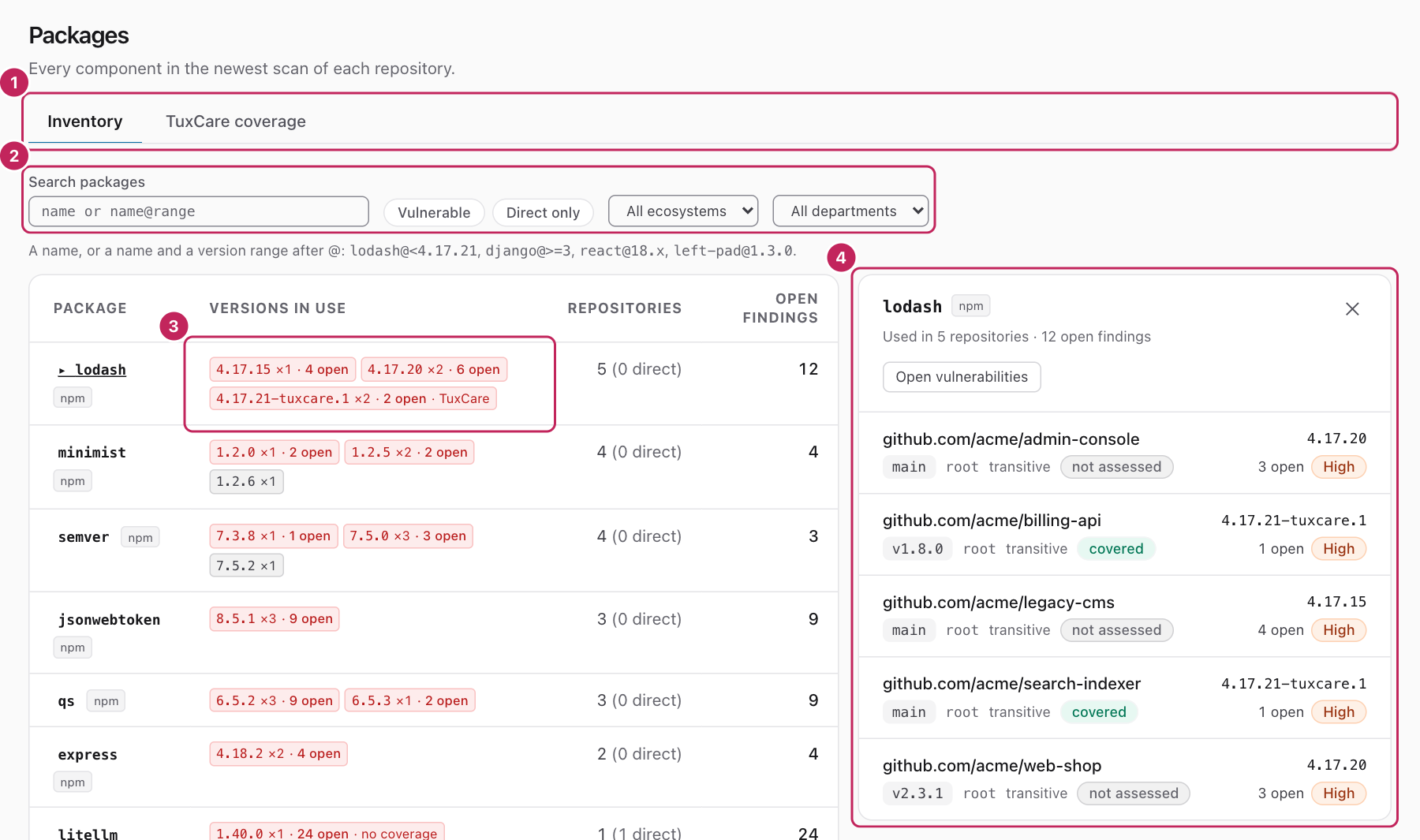The height and width of the screenshot is (840, 1420).
Task: Click the Versions in use column header
Action: (278, 308)
